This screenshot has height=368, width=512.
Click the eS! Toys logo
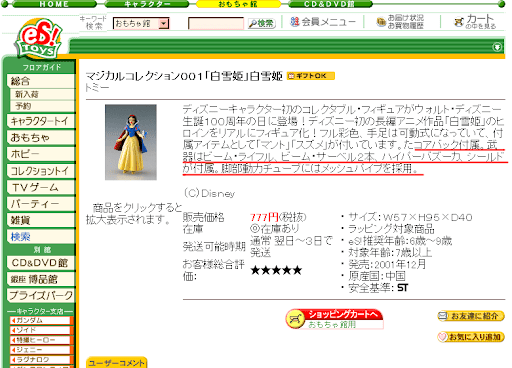(39, 38)
